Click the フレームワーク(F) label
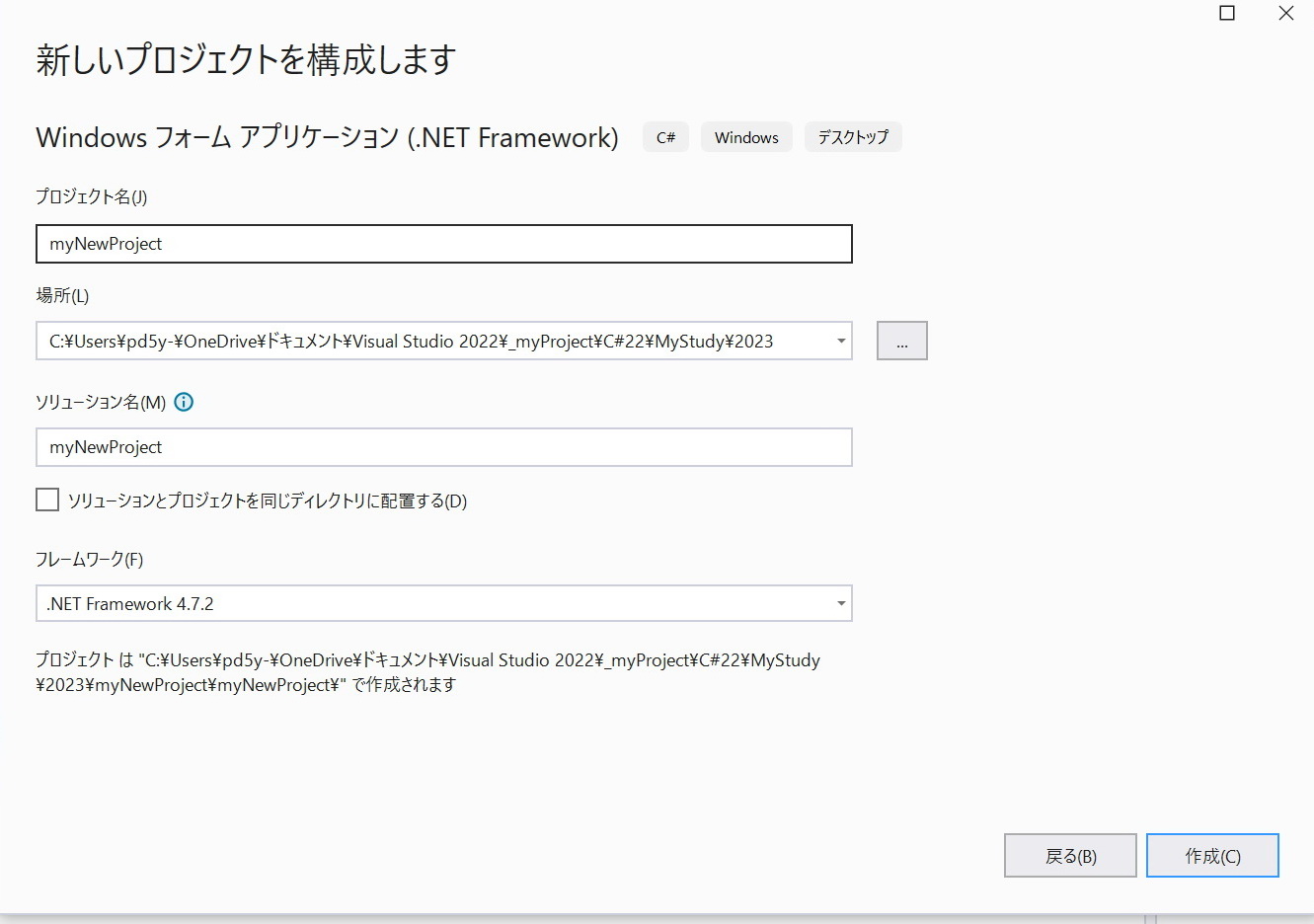The width and height of the screenshot is (1314, 924). click(90, 559)
